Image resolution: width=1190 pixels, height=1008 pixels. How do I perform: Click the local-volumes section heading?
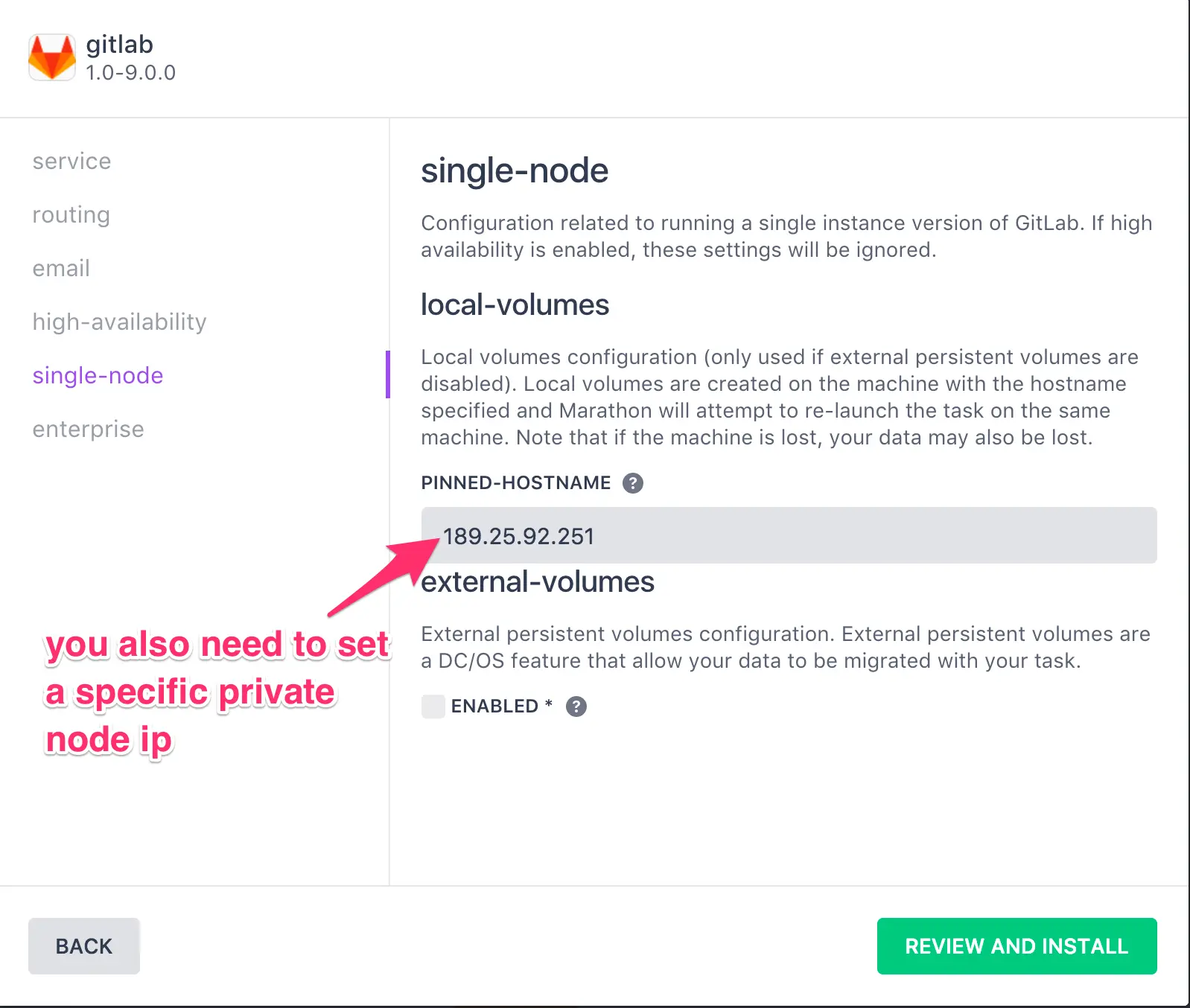[515, 304]
